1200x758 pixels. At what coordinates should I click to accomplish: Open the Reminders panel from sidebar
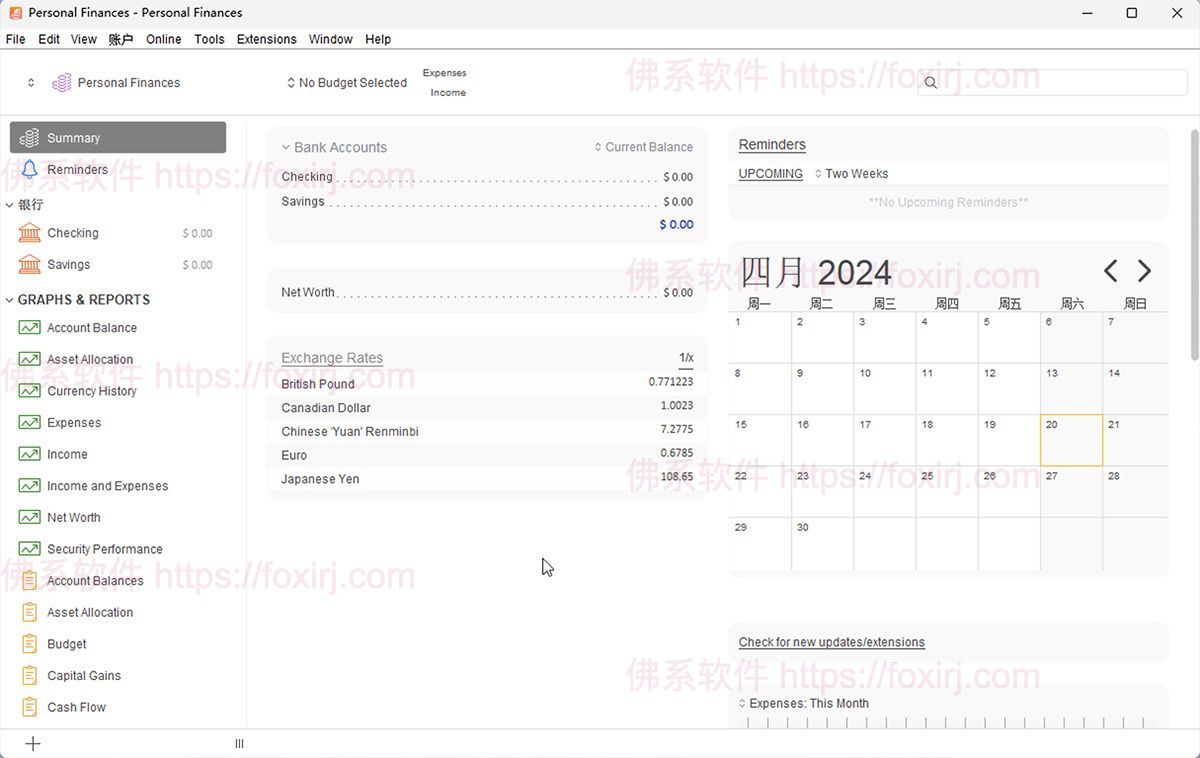pos(79,169)
